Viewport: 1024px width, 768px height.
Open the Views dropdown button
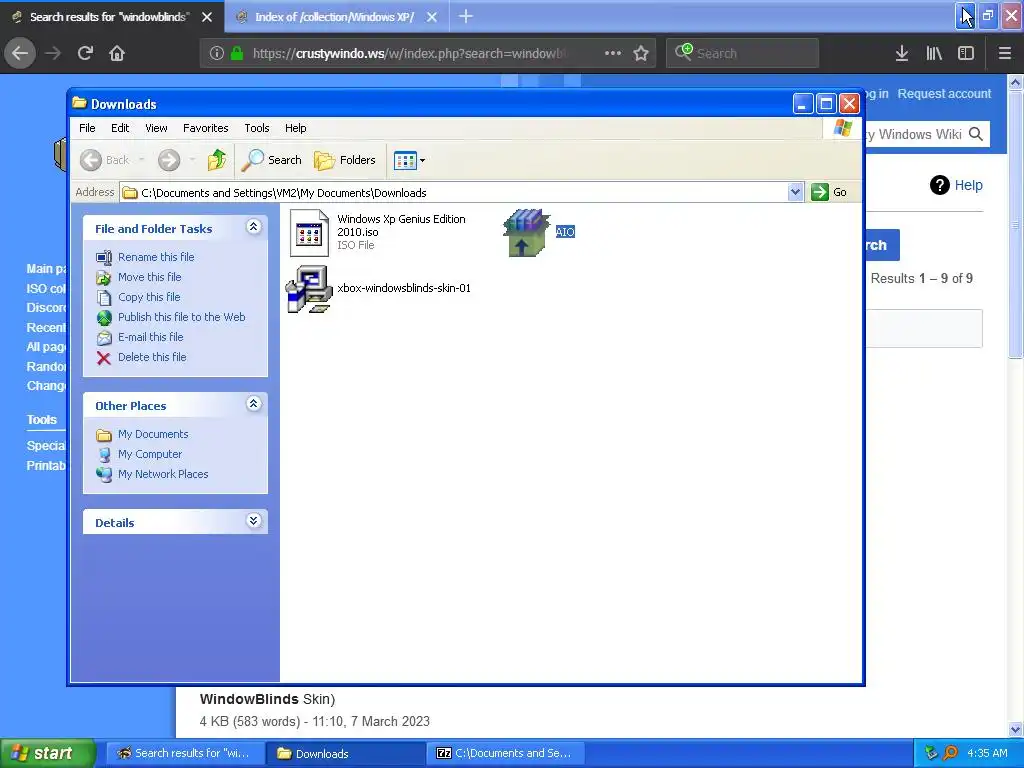pyautogui.click(x=409, y=160)
